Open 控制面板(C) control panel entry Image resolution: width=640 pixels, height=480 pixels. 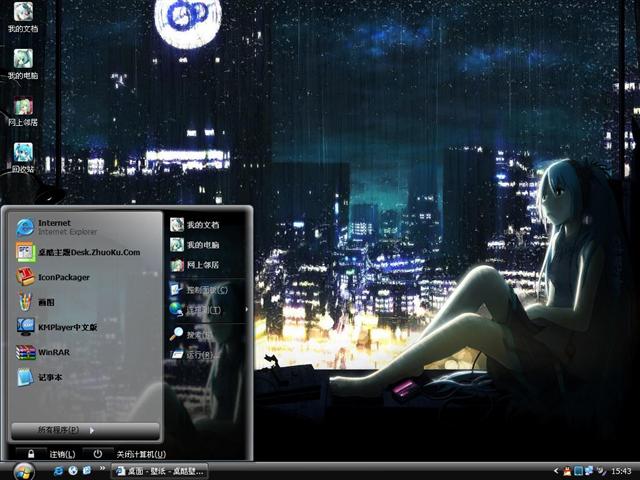pos(207,290)
